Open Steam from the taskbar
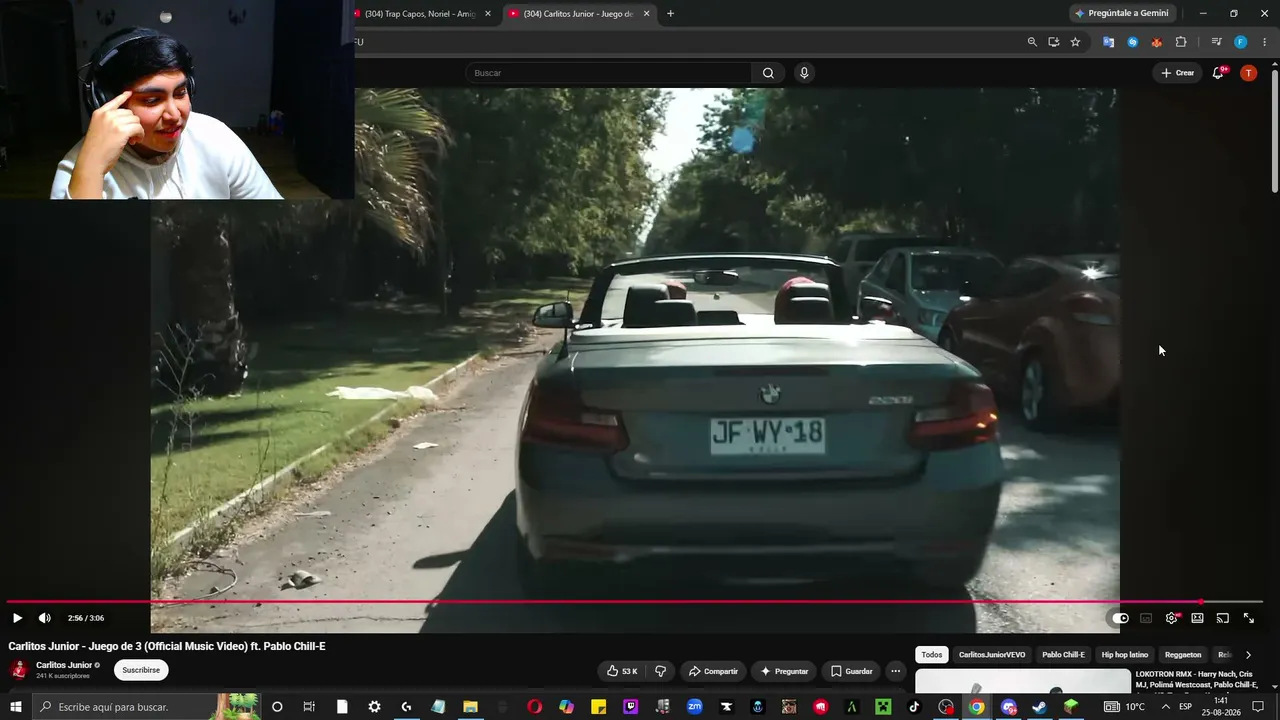The width and height of the screenshot is (1280, 720). click(1039, 707)
